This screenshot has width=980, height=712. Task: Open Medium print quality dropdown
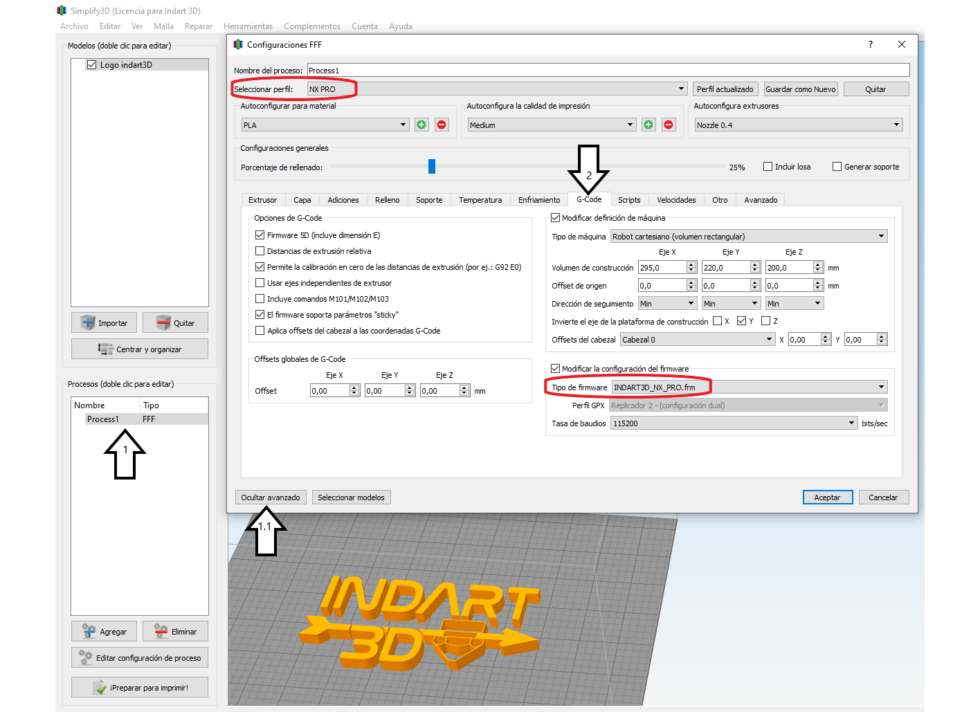(x=552, y=125)
